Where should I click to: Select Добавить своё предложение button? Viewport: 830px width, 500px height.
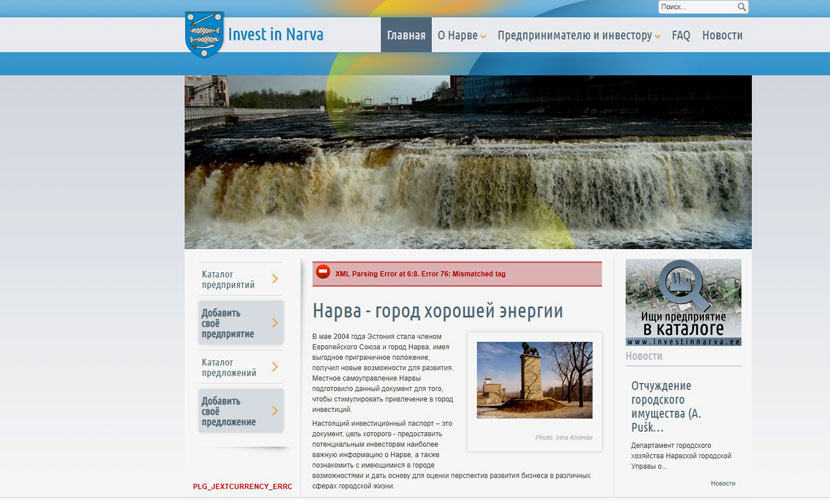(241, 411)
